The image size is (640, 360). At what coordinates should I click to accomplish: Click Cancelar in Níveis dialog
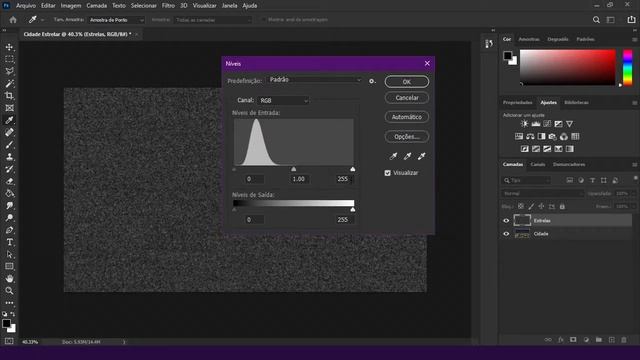[407, 98]
